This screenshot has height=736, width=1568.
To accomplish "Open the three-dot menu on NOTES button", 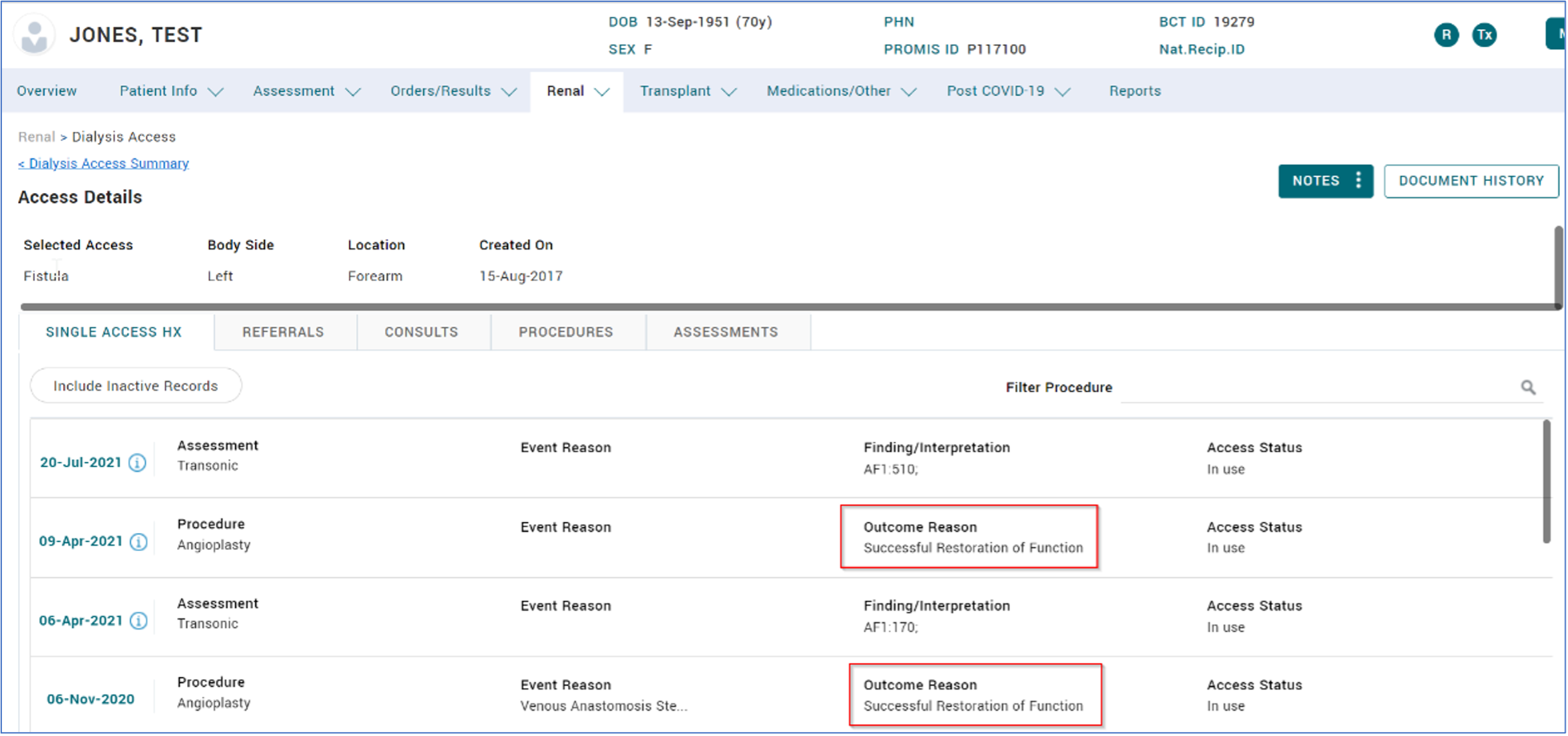I will (x=1358, y=181).
